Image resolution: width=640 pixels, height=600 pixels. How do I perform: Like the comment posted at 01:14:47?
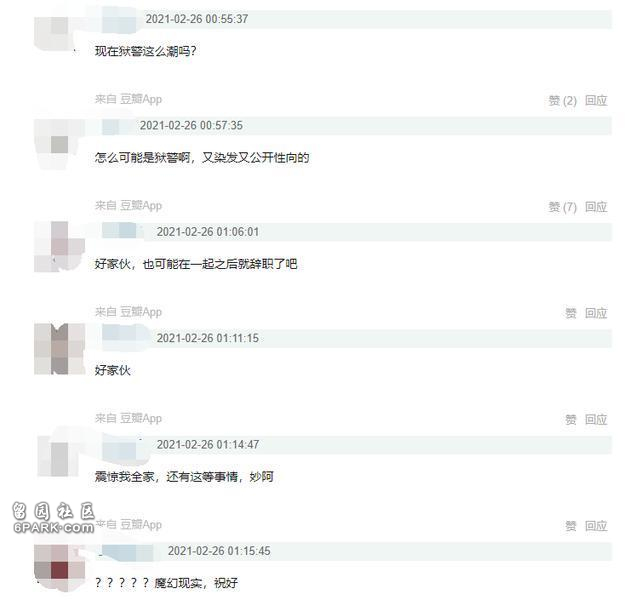click(x=571, y=526)
